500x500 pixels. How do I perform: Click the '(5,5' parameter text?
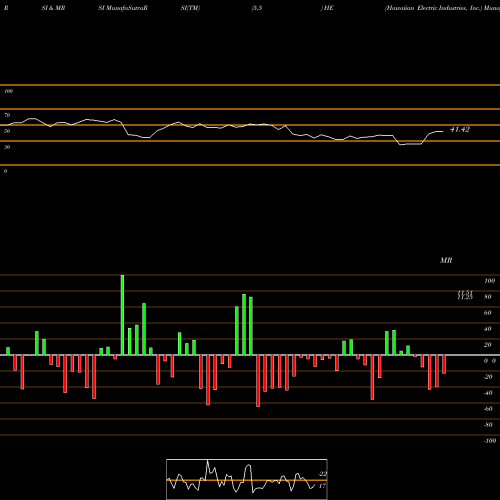point(257,8)
